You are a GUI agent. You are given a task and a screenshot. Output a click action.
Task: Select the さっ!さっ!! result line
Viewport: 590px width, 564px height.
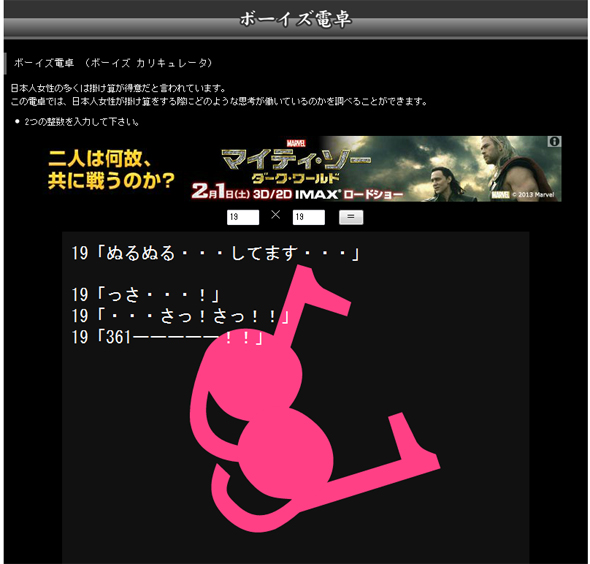pos(181,316)
